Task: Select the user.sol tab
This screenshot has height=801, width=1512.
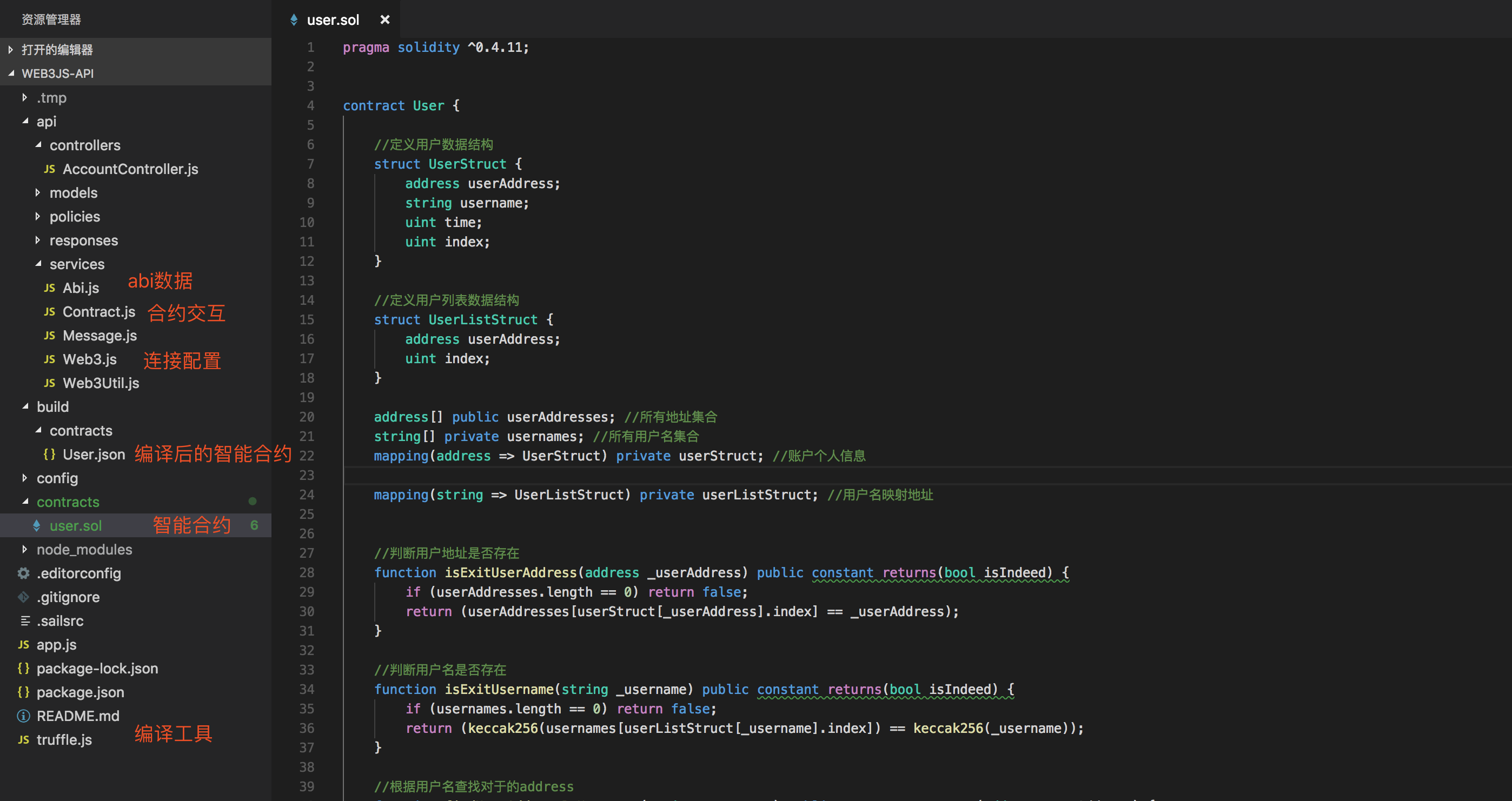Action: pos(335,19)
